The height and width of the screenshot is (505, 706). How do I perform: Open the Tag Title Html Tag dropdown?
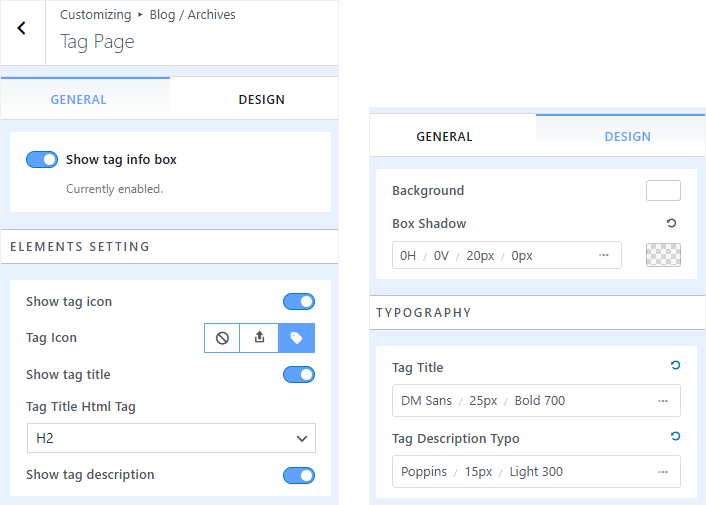[171, 438]
